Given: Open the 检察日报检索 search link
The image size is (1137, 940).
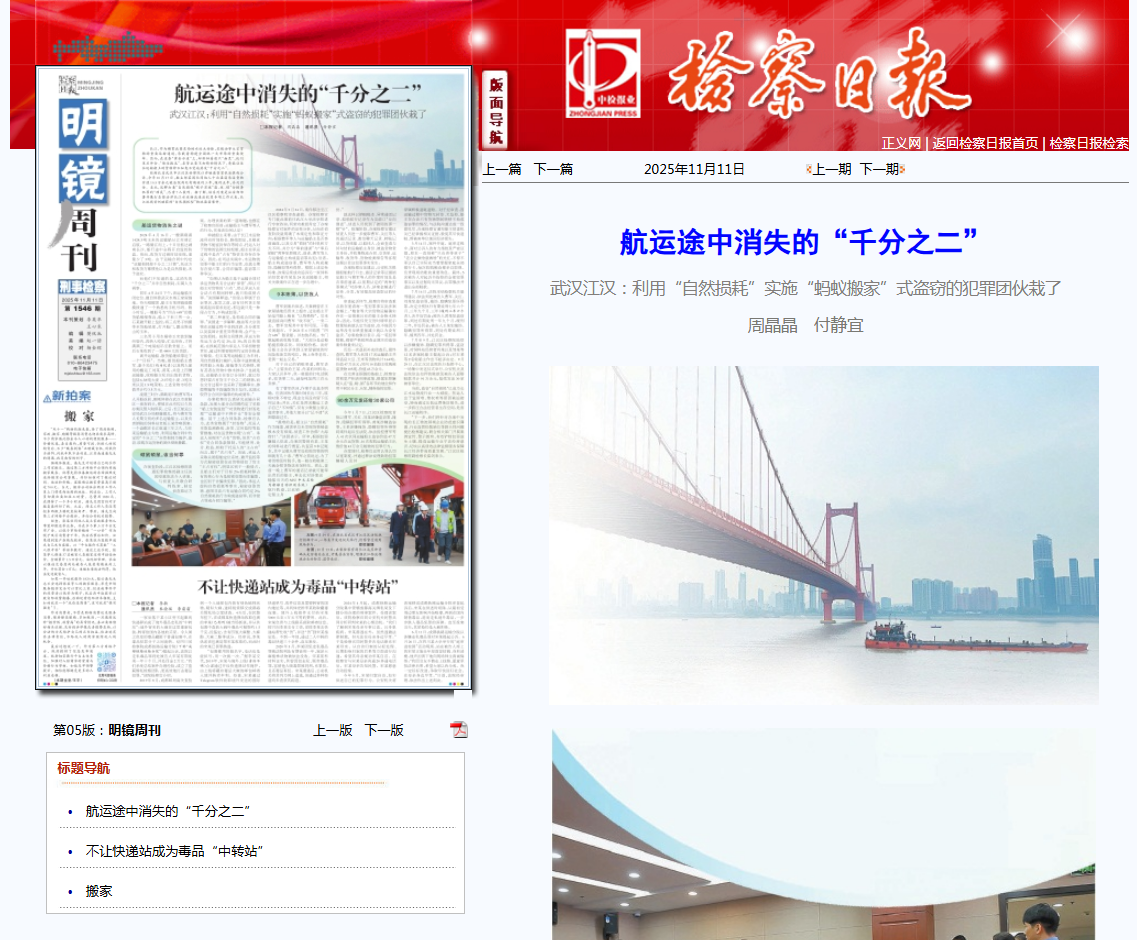Looking at the screenshot, I should [1088, 144].
